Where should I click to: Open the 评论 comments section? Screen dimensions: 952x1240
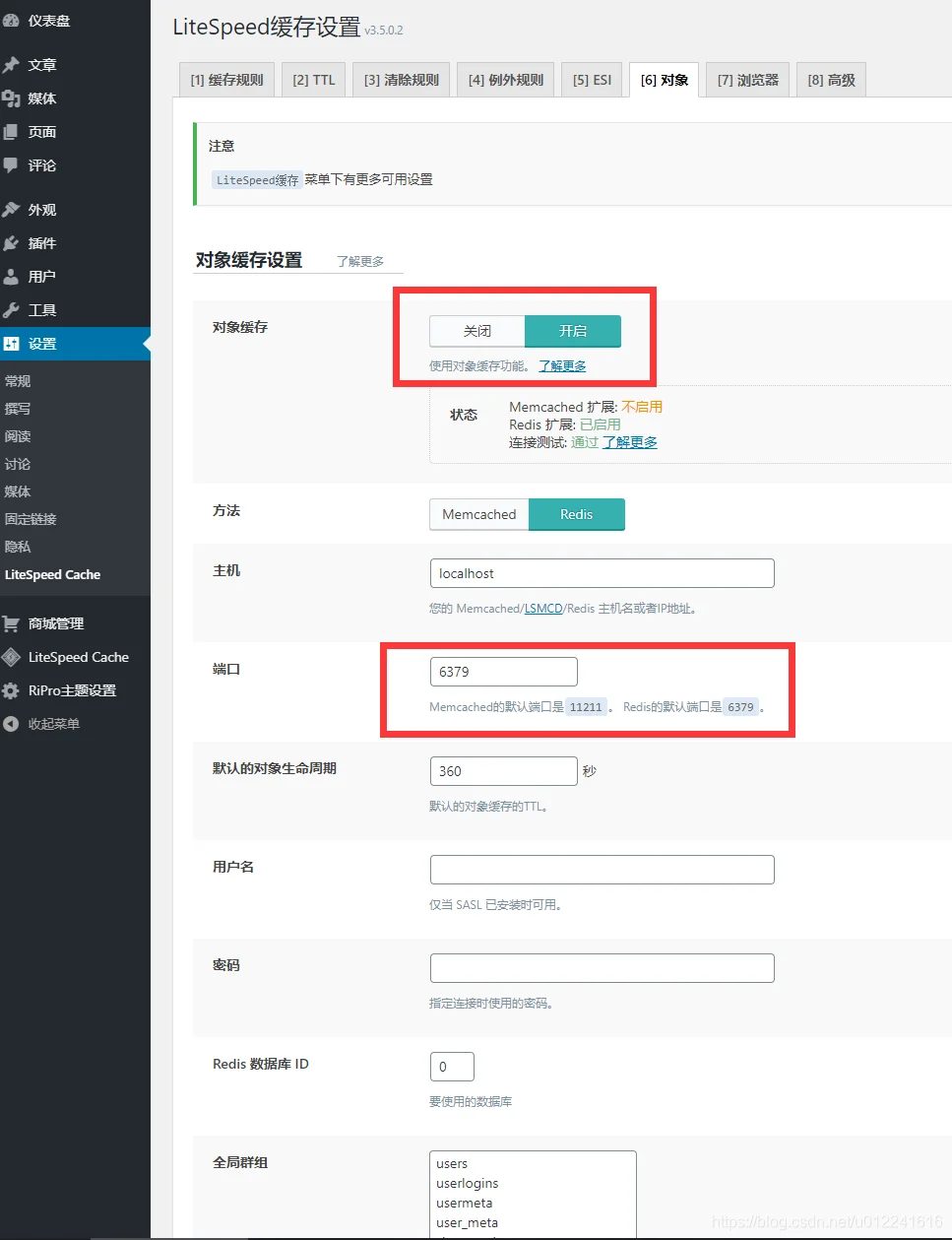41,165
